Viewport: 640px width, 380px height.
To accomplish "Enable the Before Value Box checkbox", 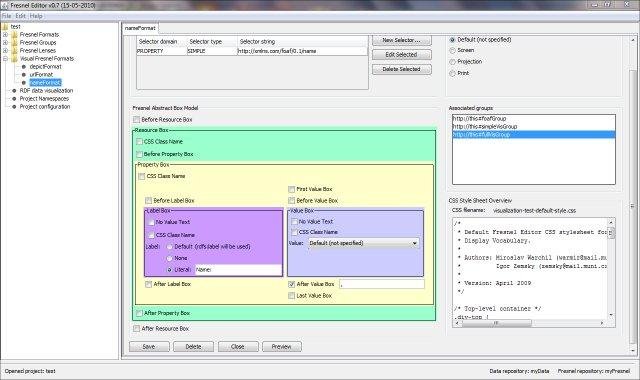I will tap(291, 201).
